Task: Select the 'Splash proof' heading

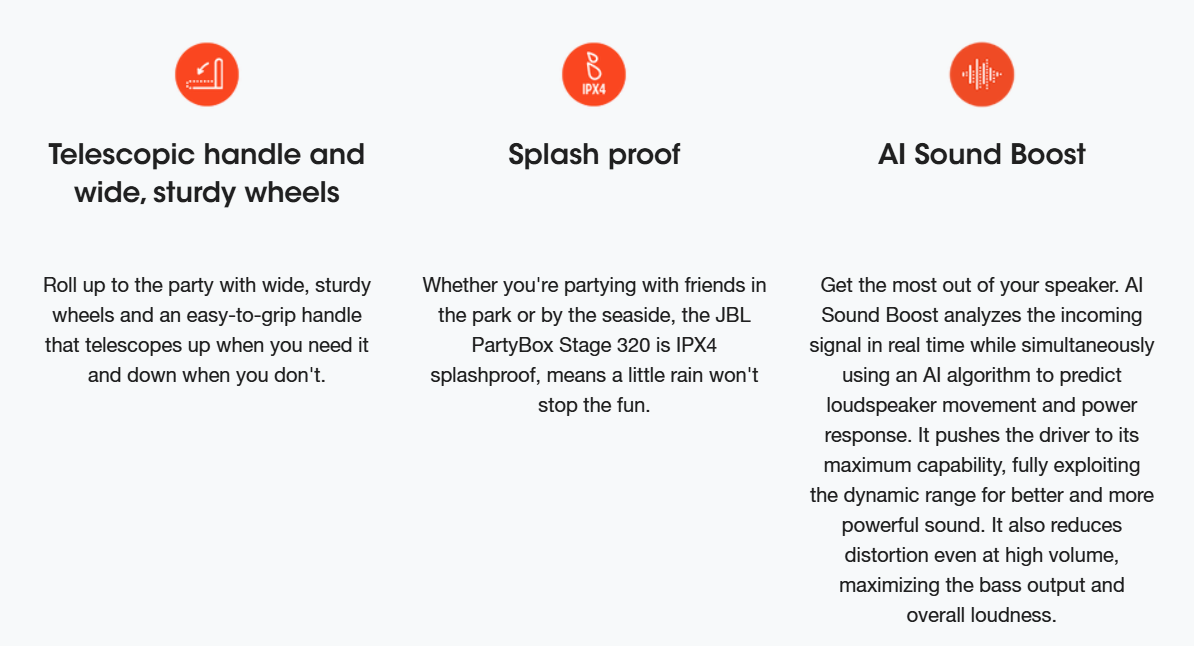Action: click(594, 155)
